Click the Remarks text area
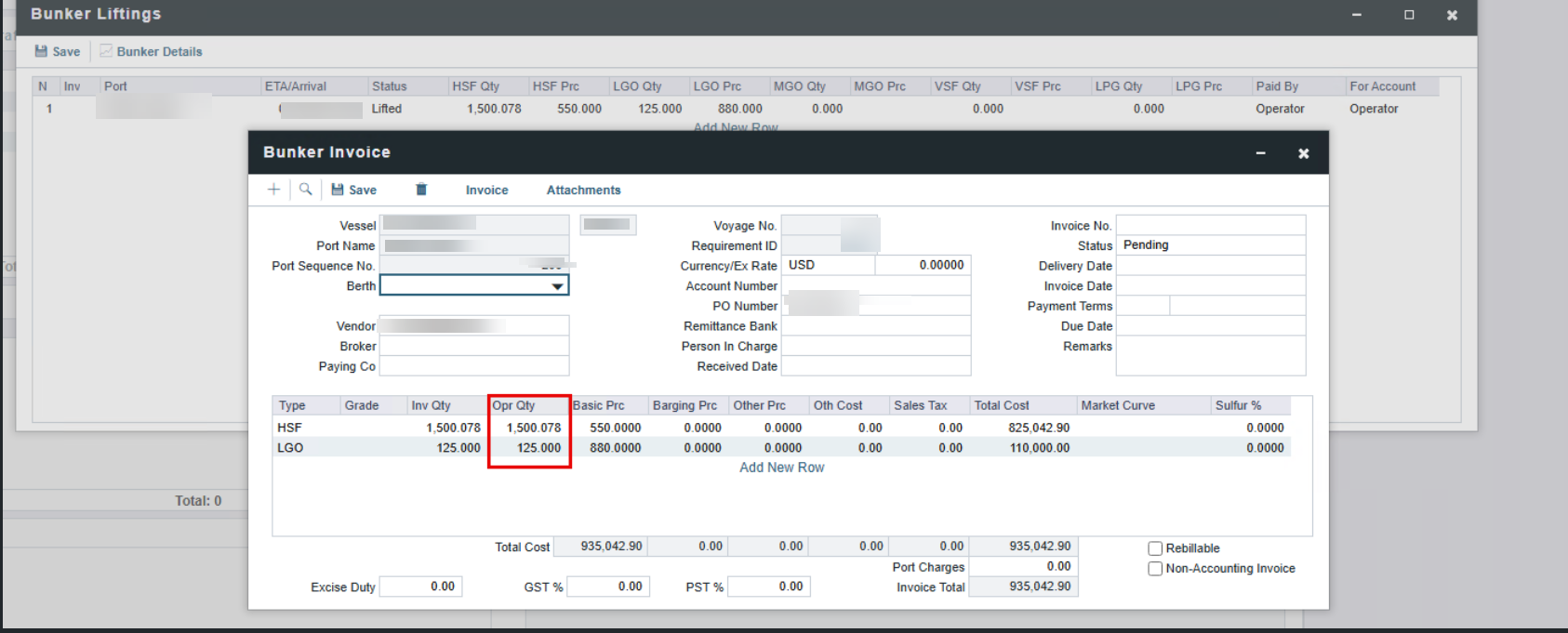 1210,356
